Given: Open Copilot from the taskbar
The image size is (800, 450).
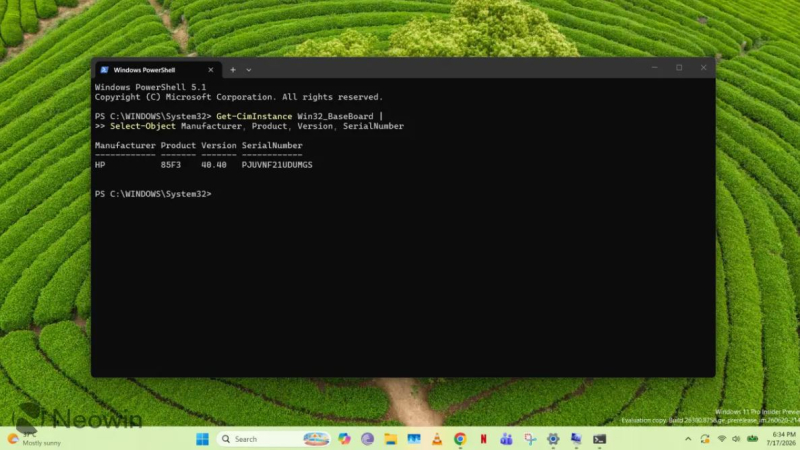Looking at the screenshot, I should point(344,439).
